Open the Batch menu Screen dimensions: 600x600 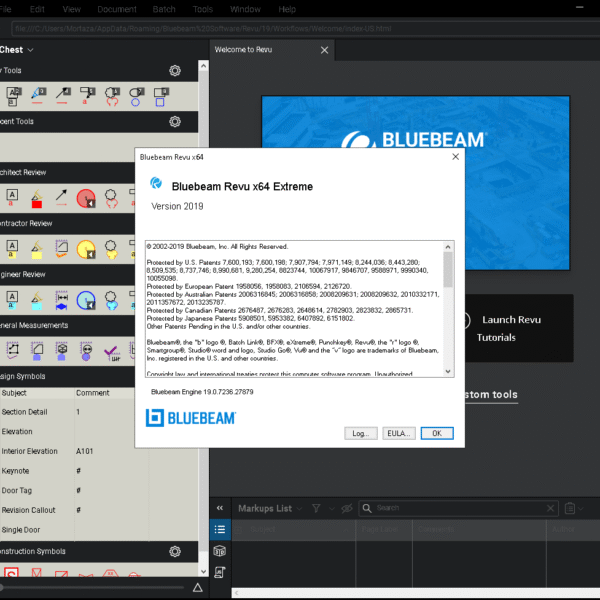[x=164, y=9]
